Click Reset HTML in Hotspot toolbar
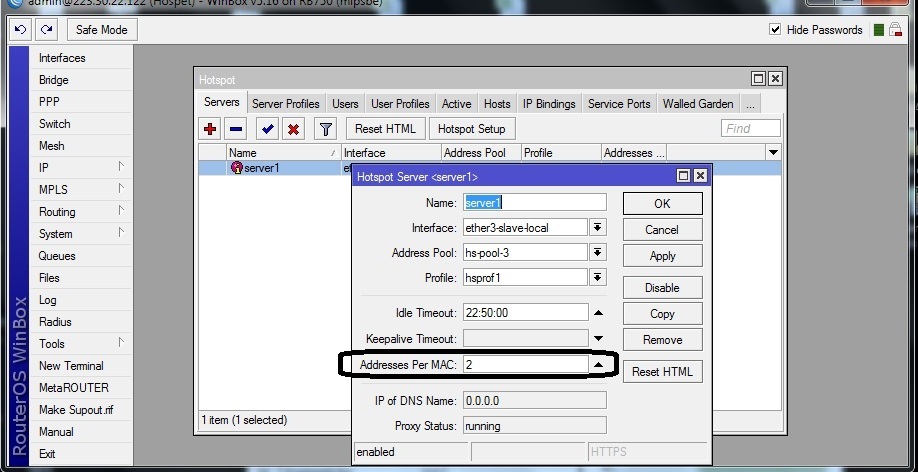This screenshot has height=472, width=918. click(385, 129)
